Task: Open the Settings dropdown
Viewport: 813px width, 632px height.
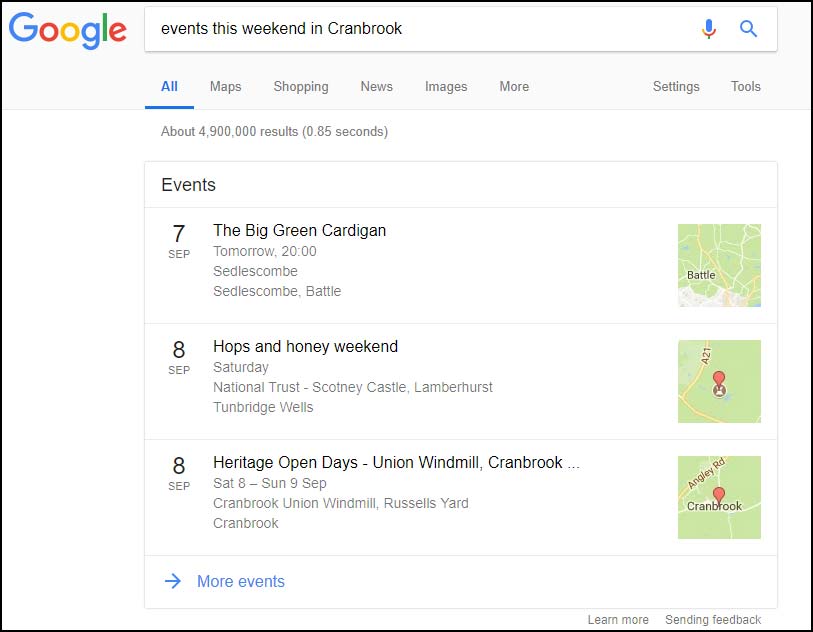Action: coord(676,87)
